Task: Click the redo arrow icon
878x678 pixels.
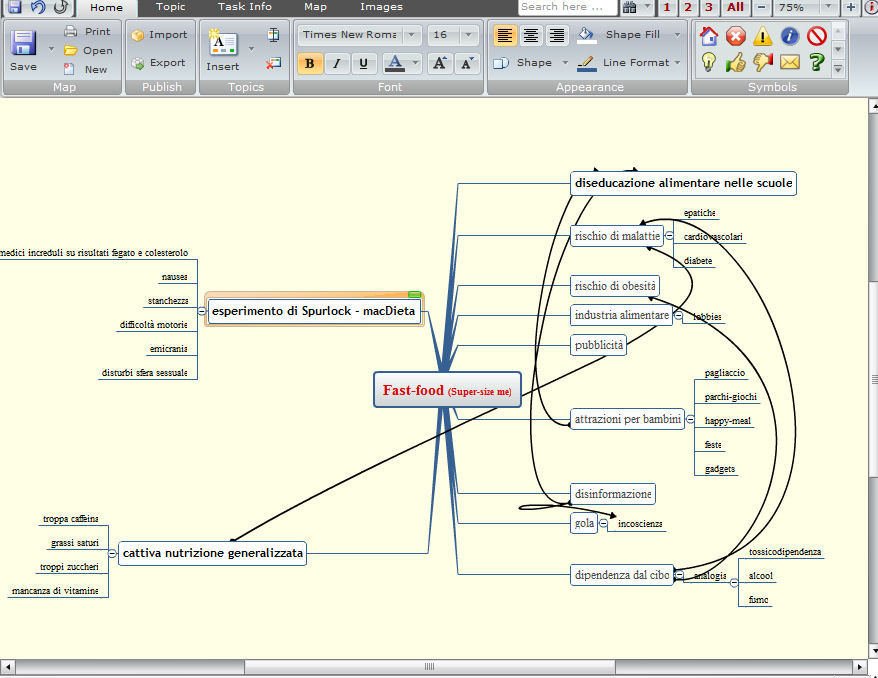Action: point(61,7)
